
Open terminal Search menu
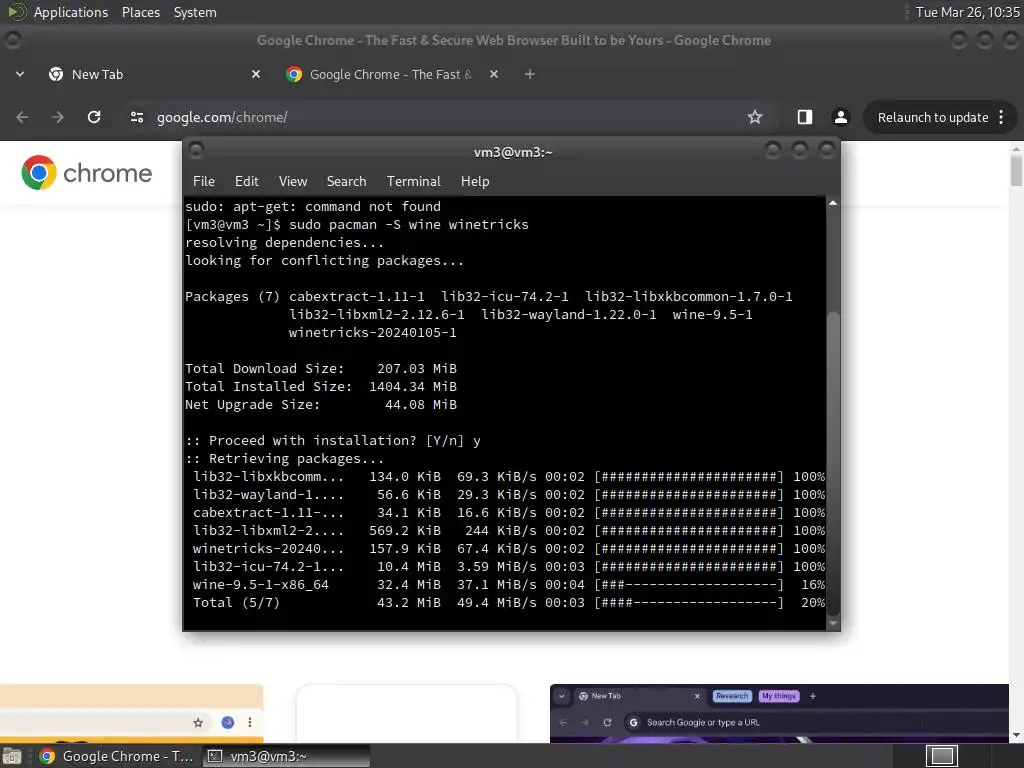[346, 182]
